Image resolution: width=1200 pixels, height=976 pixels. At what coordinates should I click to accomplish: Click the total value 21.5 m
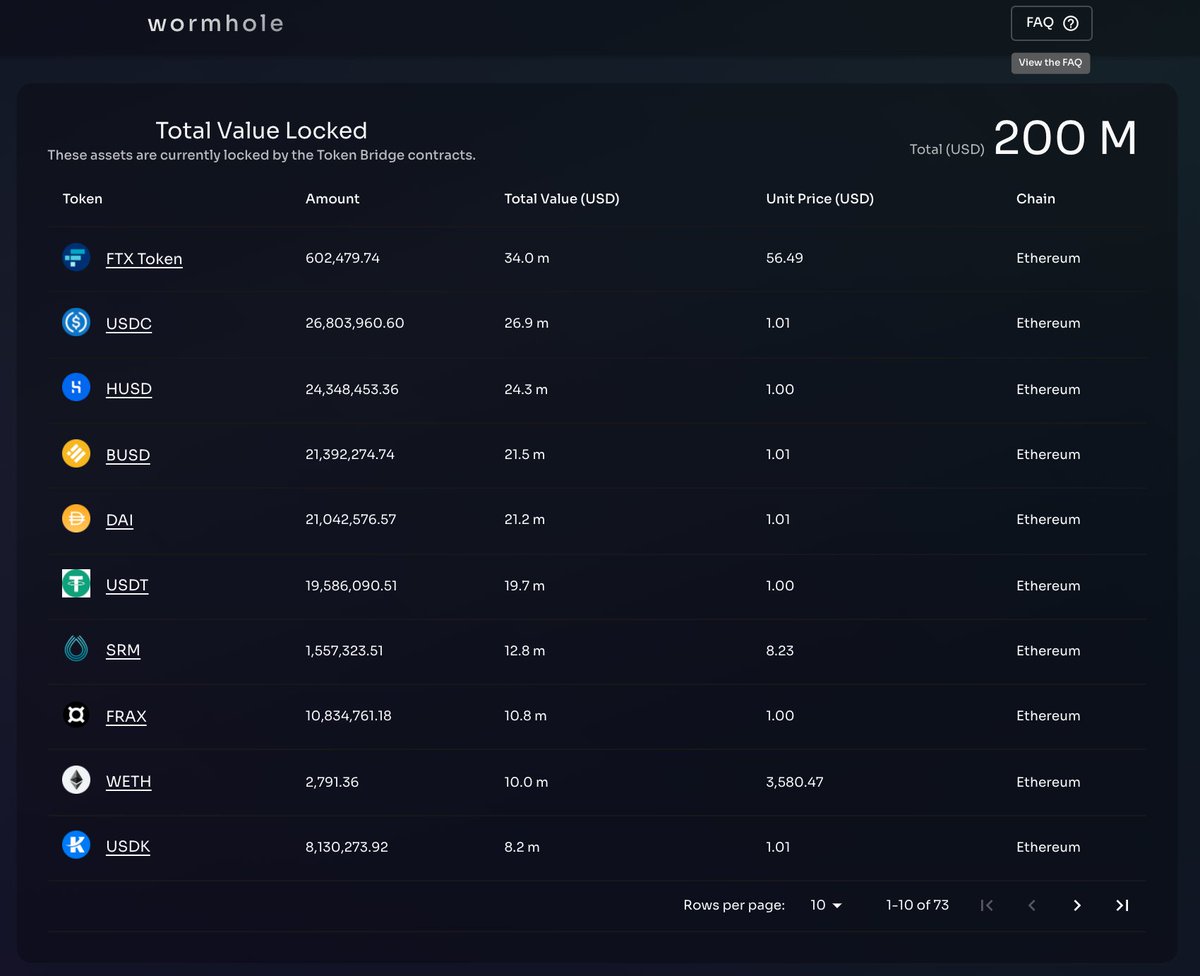[x=525, y=454]
